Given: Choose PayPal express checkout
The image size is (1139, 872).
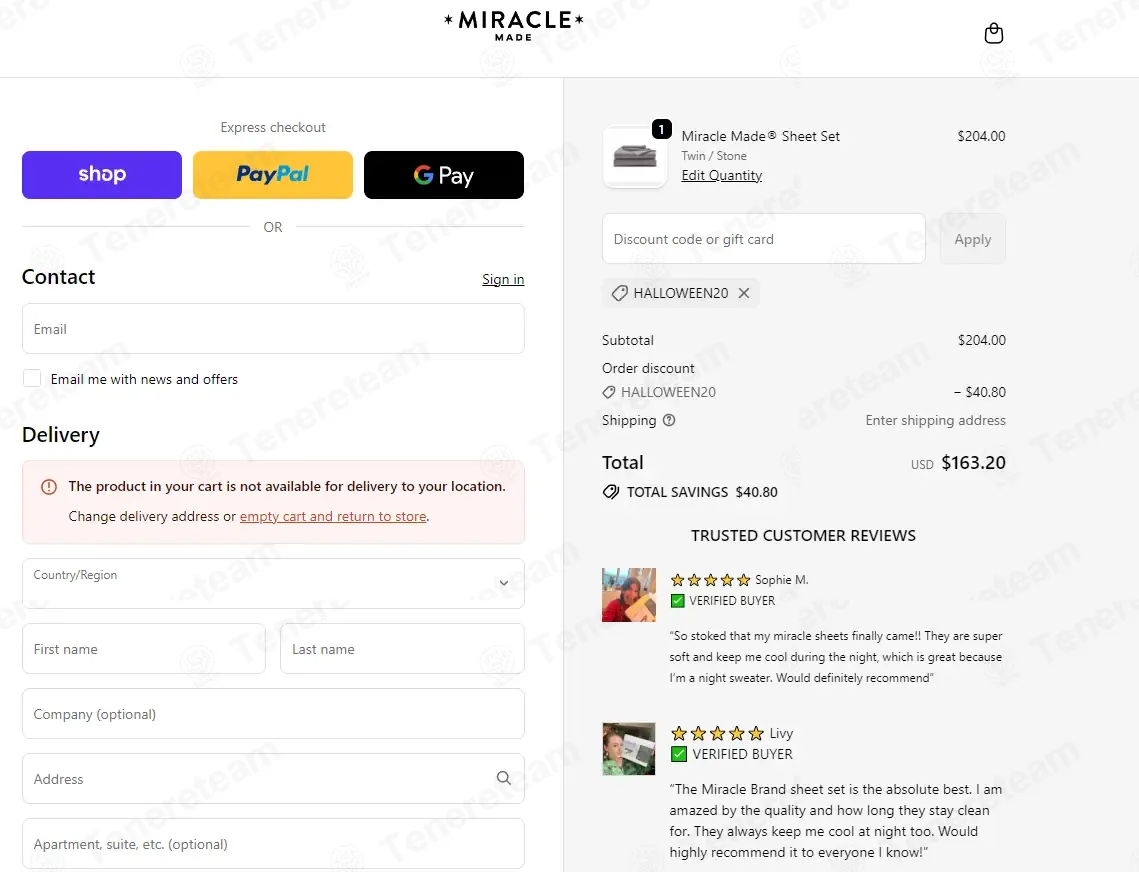Looking at the screenshot, I should pos(273,175).
